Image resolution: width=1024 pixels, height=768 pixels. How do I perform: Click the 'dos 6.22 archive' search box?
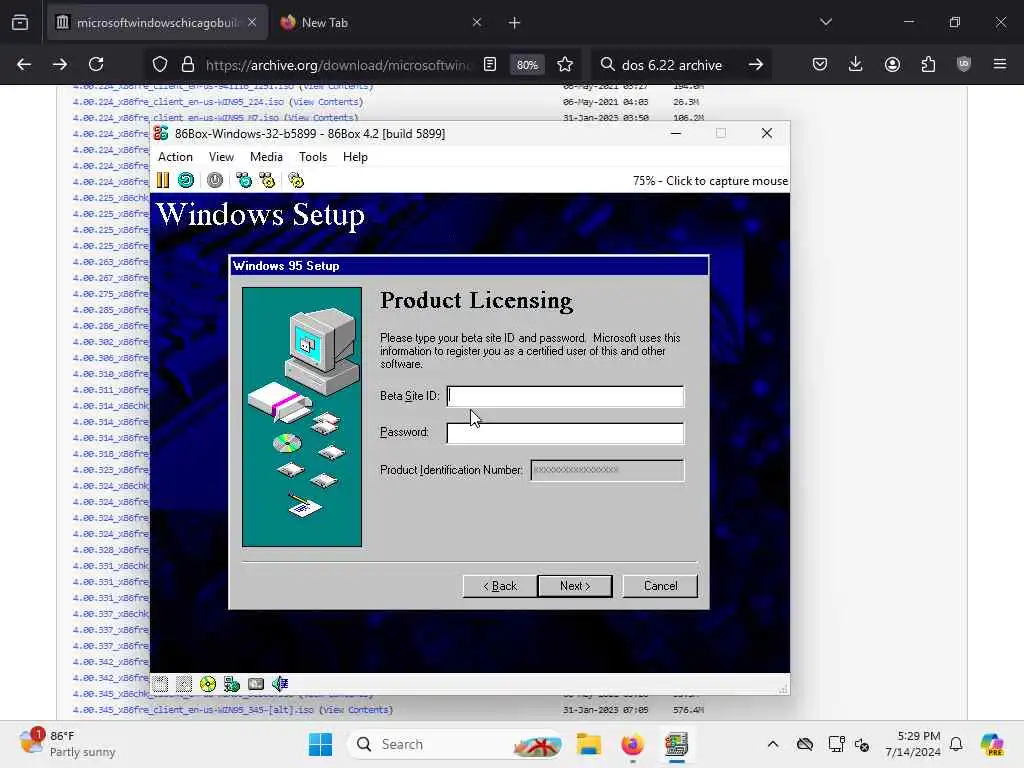coord(671,65)
